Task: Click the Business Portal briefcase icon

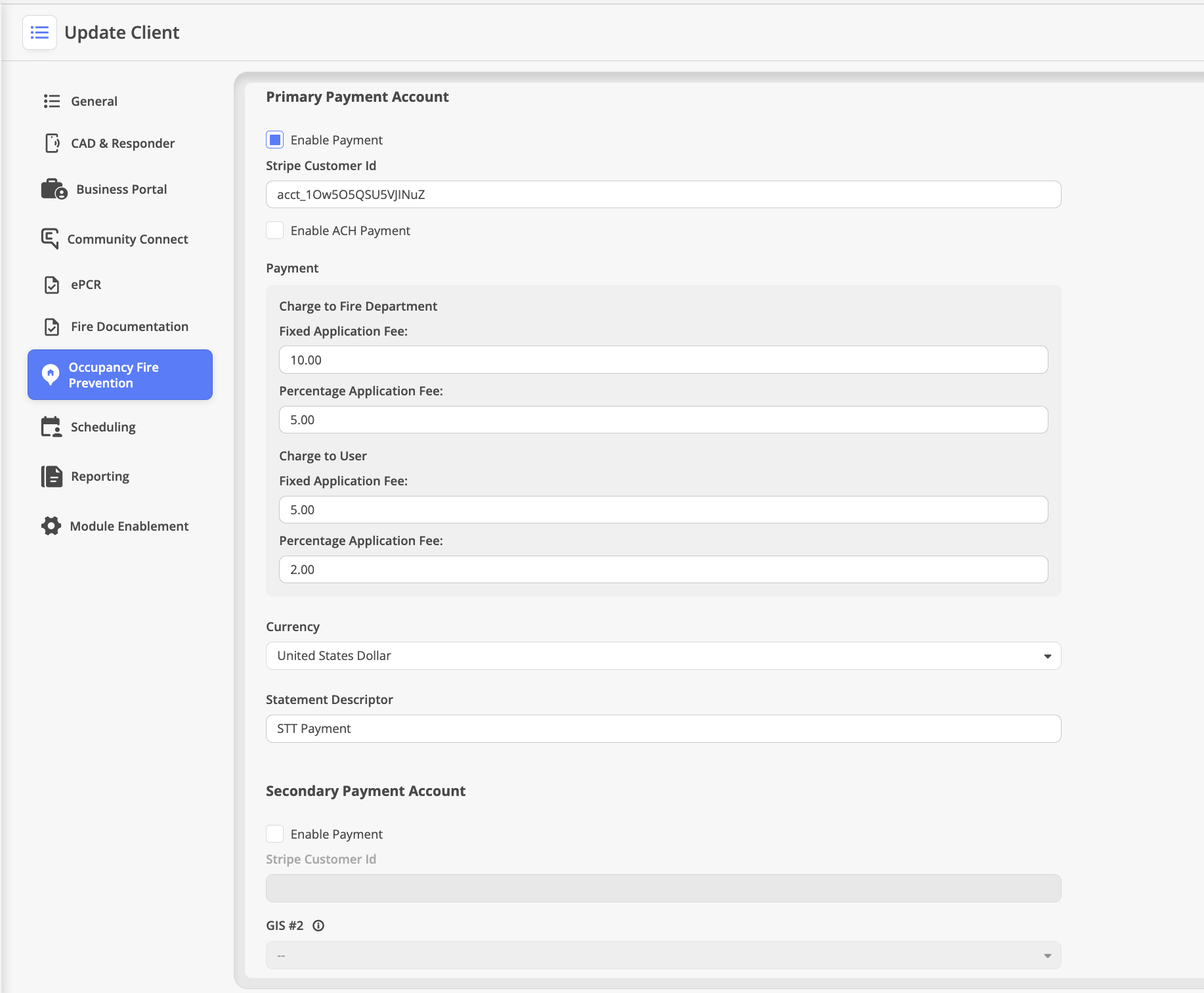Action: click(54, 189)
